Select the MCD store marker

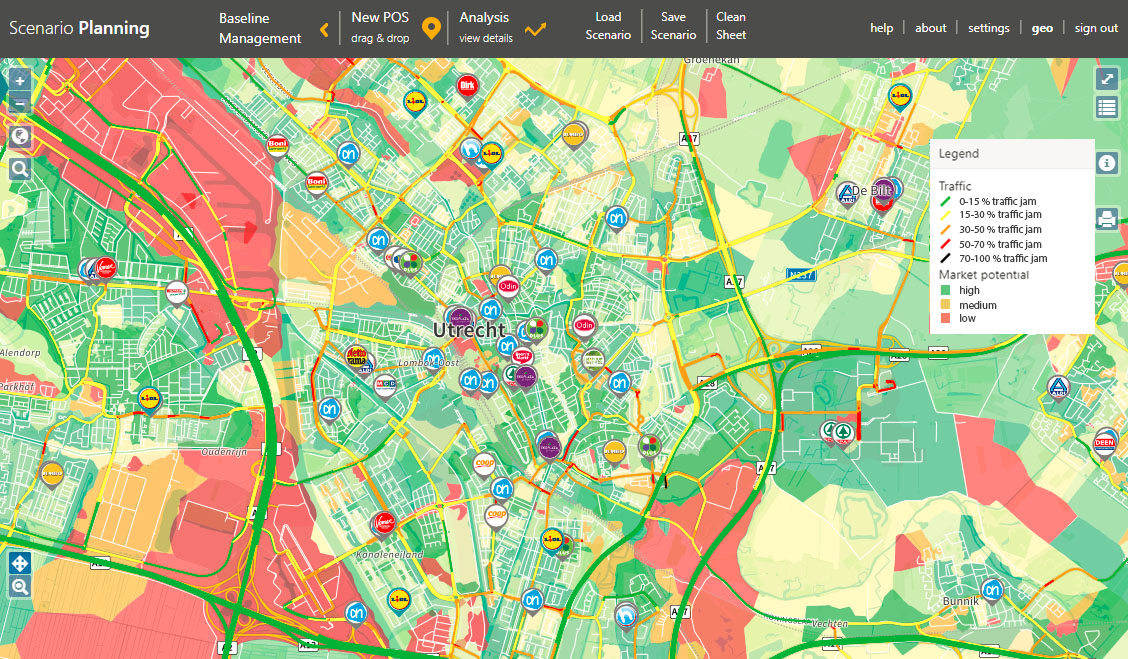(385, 385)
